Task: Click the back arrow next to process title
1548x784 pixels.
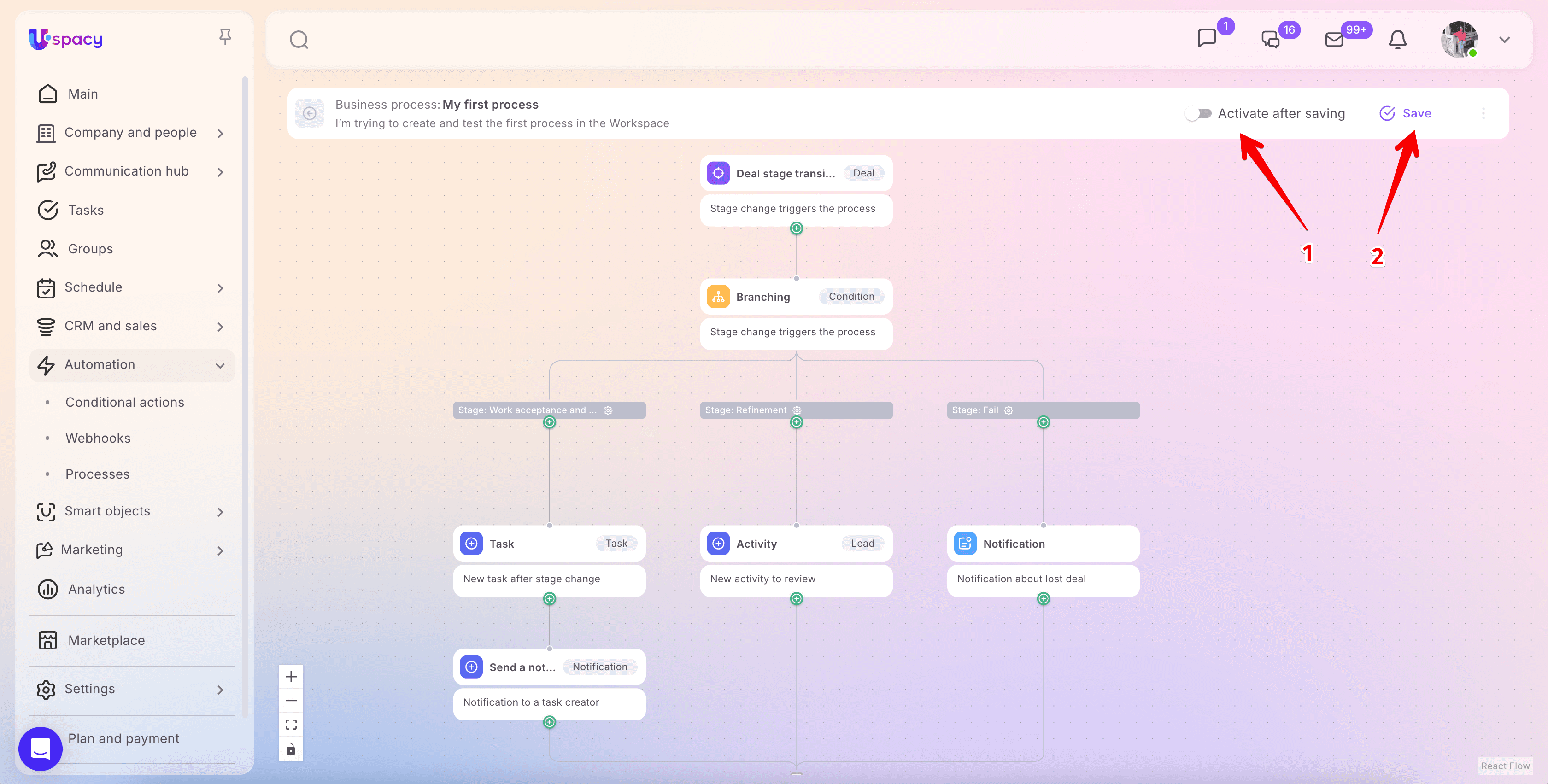Action: point(310,113)
